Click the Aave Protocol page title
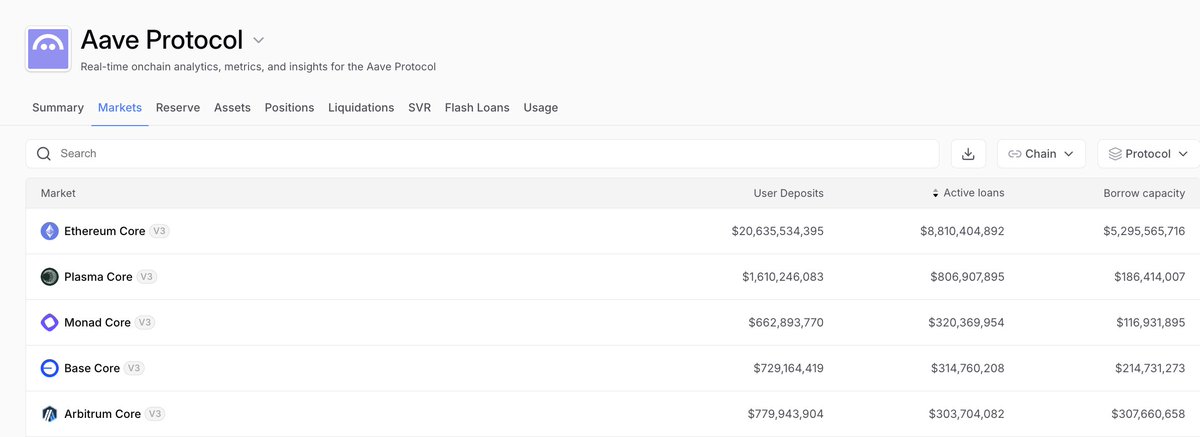This screenshot has width=1200, height=437. 162,40
